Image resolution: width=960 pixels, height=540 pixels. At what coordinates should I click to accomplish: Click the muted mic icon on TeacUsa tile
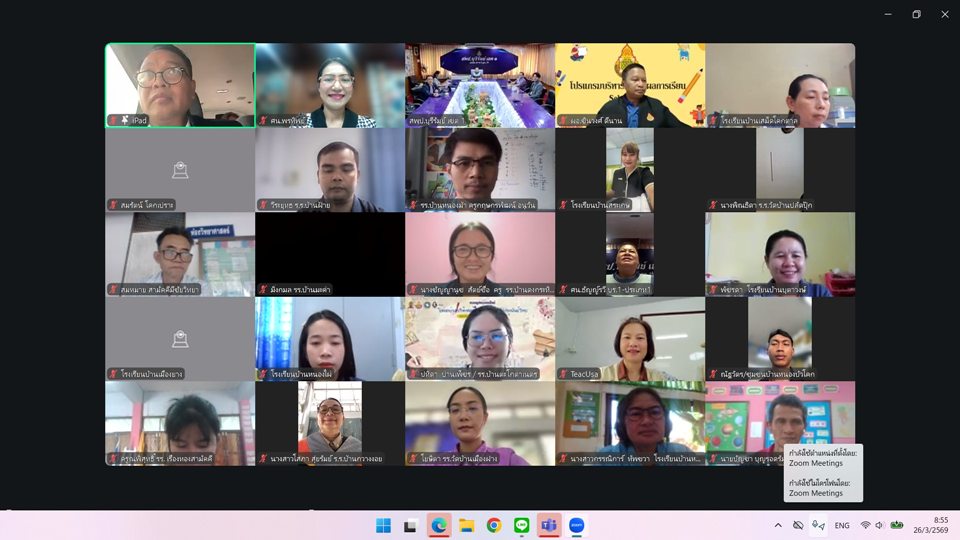click(563, 374)
